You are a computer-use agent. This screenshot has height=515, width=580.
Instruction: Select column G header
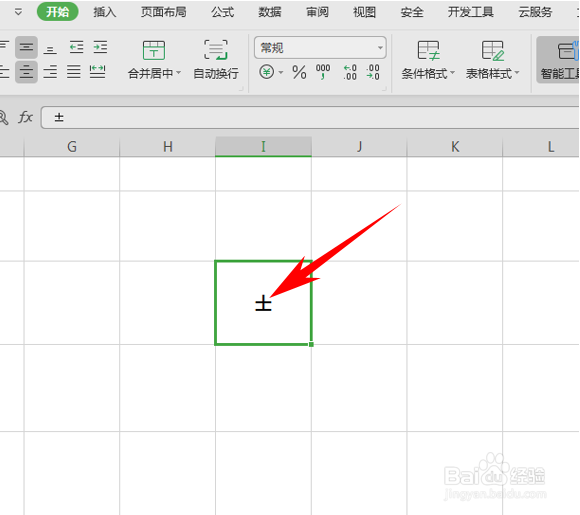coord(72,147)
